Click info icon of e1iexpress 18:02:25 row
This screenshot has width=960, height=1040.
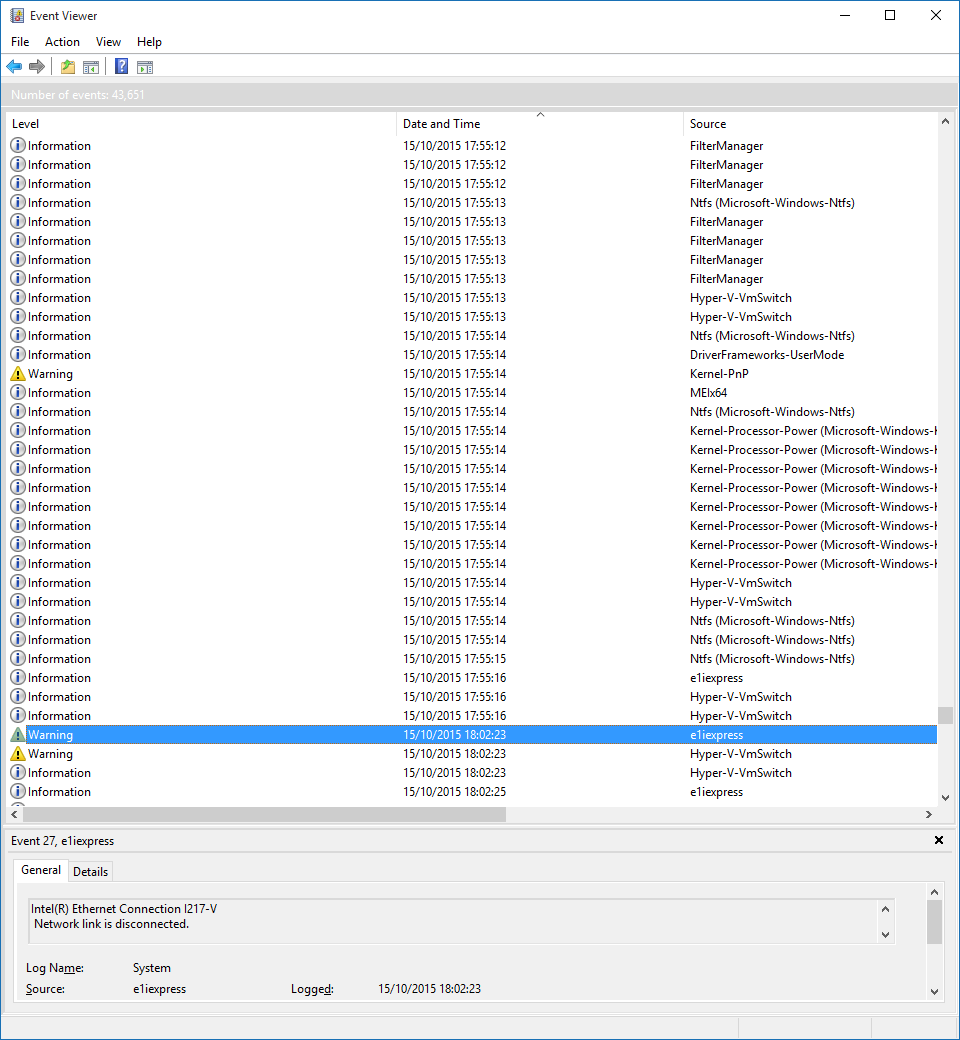(18, 791)
